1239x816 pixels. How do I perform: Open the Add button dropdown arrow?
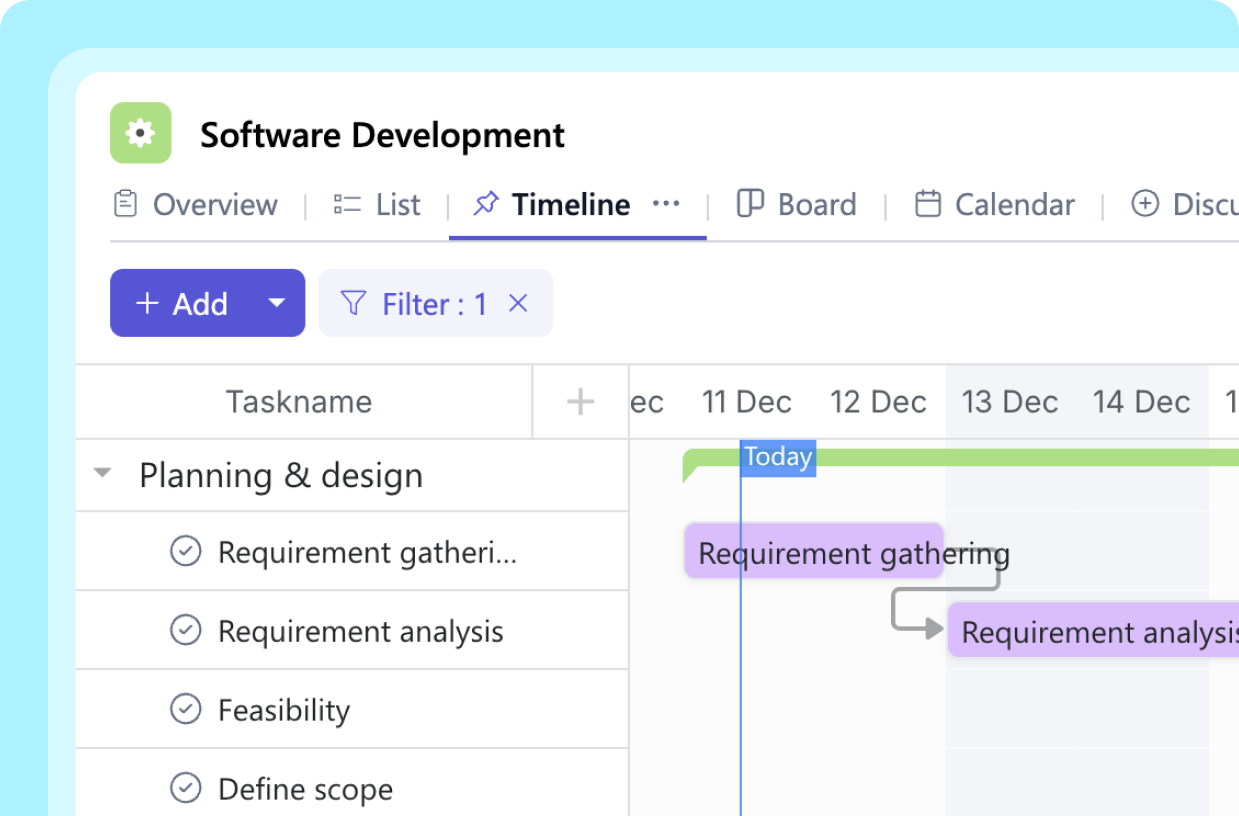tap(277, 303)
